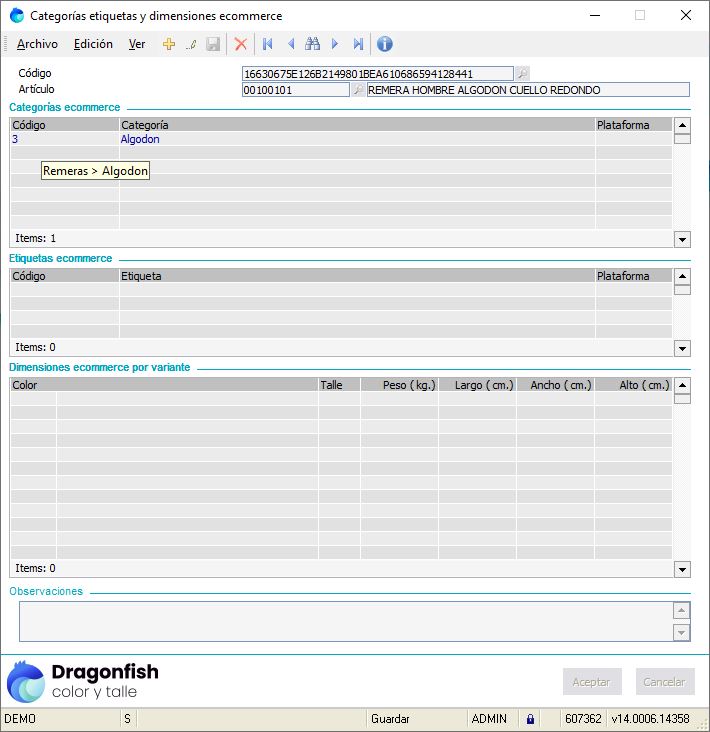Click 607362 value in status bar

click(x=583, y=719)
